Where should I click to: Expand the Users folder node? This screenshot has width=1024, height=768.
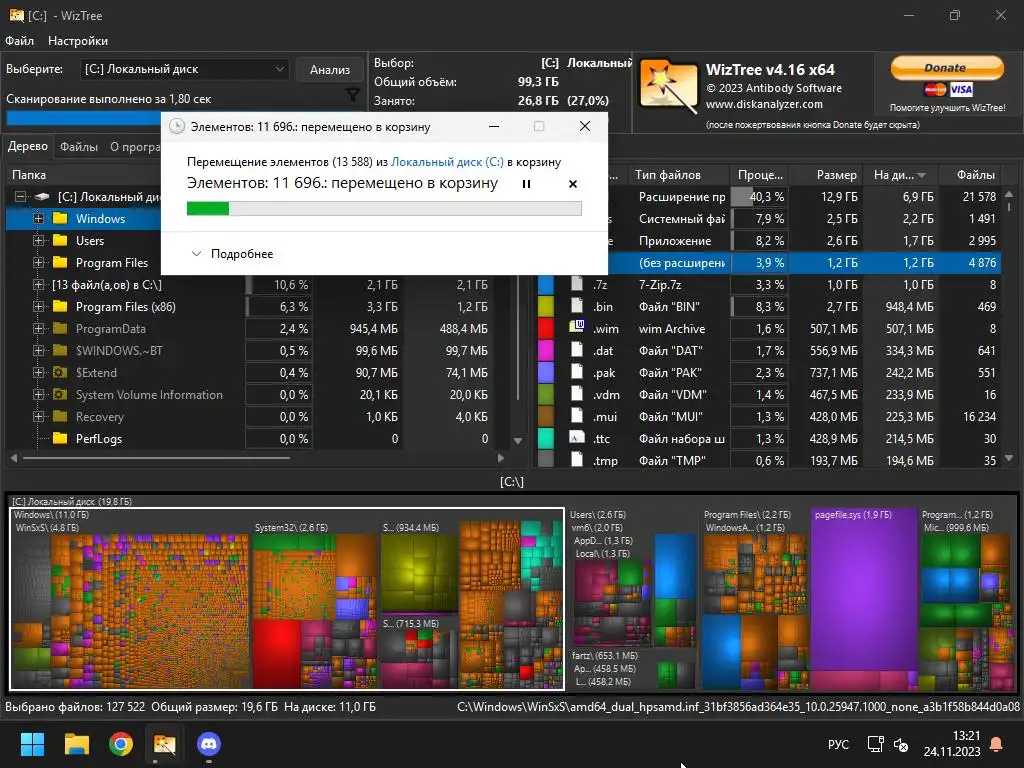39,240
